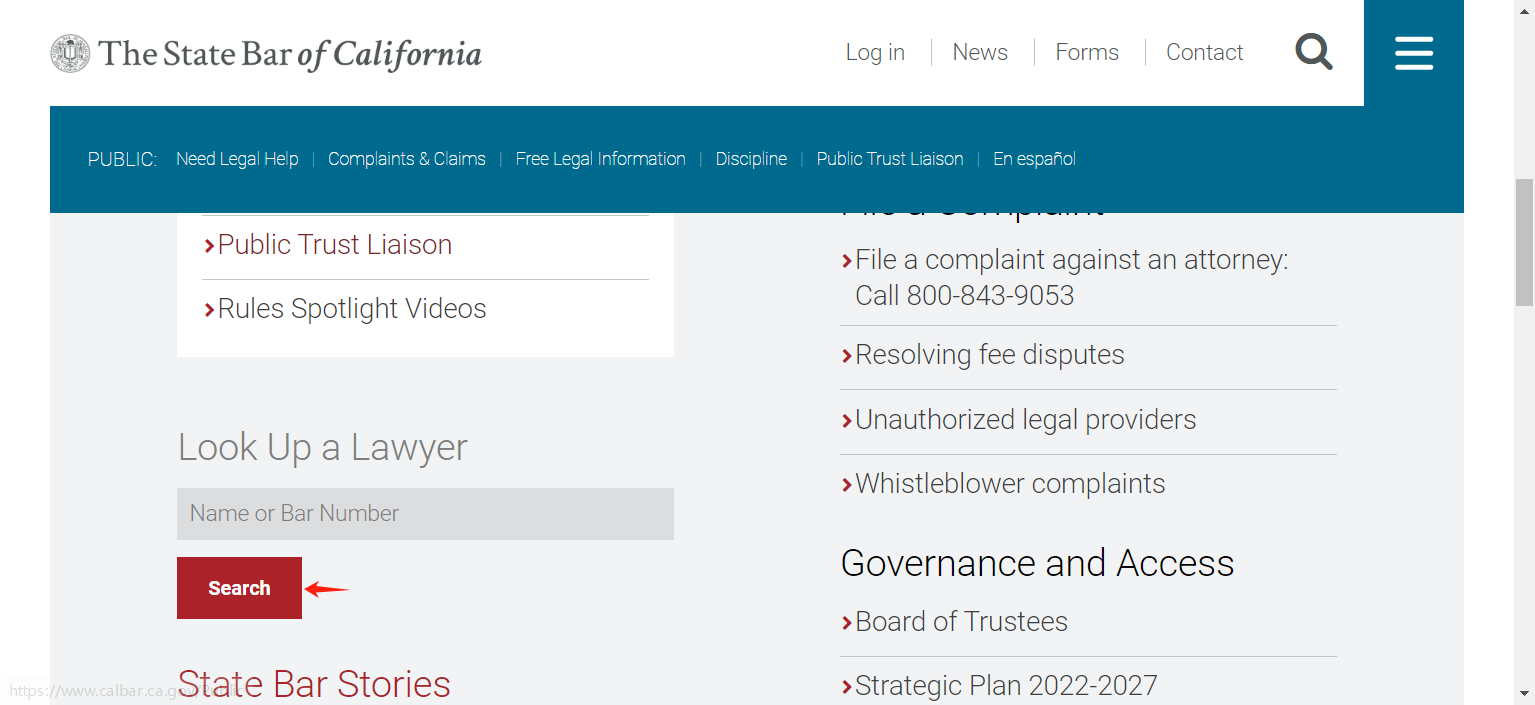The width and height of the screenshot is (1535, 705).
Task: Select Need Legal Help in public nav
Action: click(237, 159)
